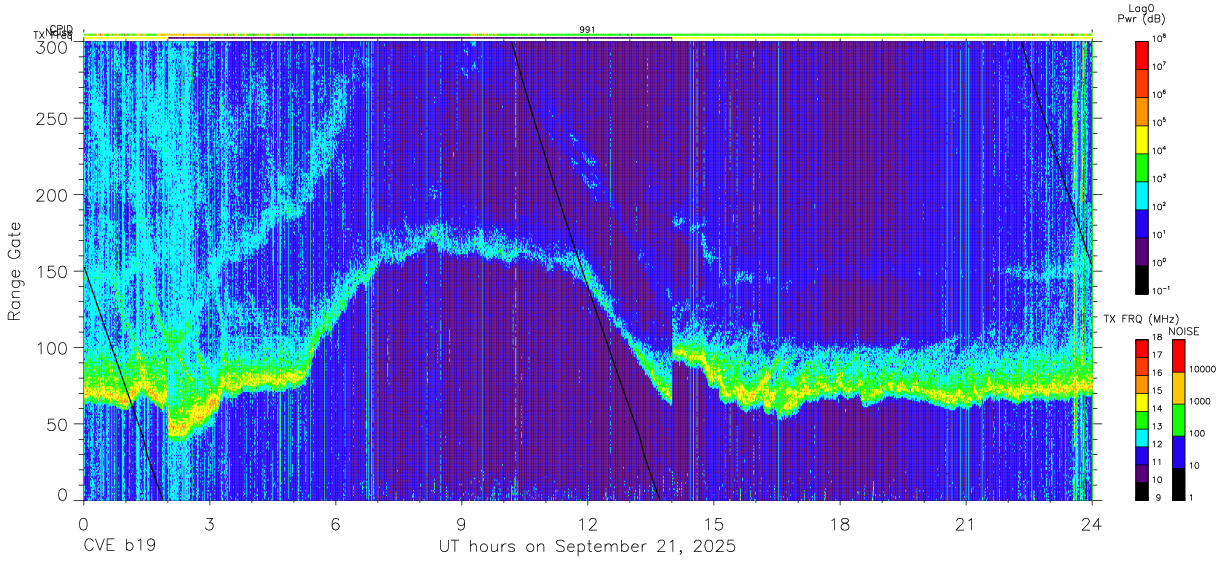Pick the cyan 12–13 MHz TX FRQ swatch

click(x=1142, y=437)
